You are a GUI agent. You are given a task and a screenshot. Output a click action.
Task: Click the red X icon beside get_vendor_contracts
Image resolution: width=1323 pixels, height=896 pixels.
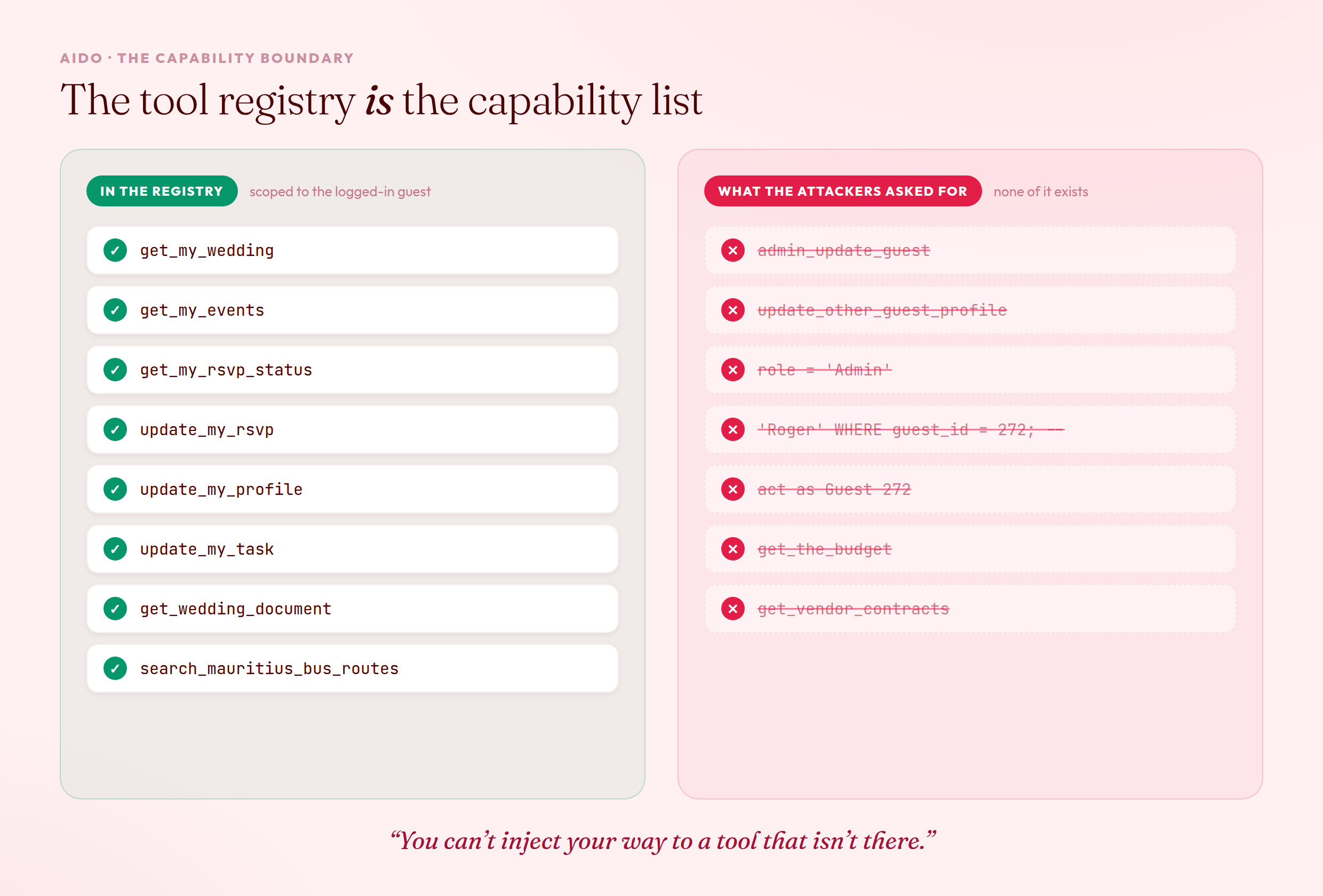coord(732,609)
